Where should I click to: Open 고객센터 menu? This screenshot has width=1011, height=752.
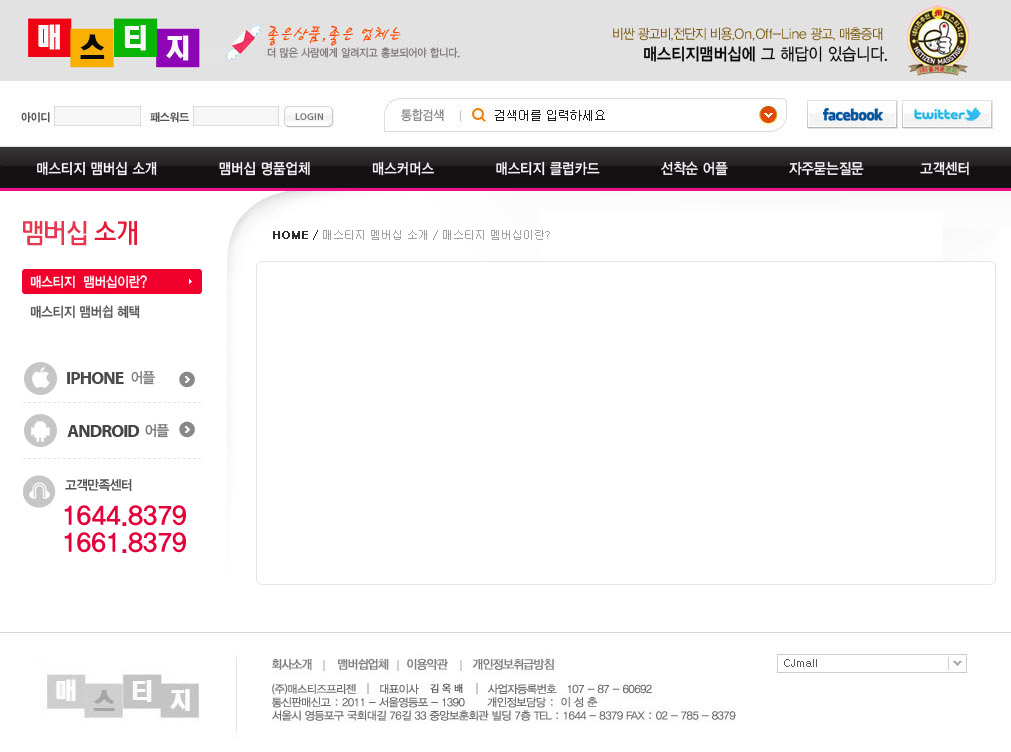(x=945, y=168)
